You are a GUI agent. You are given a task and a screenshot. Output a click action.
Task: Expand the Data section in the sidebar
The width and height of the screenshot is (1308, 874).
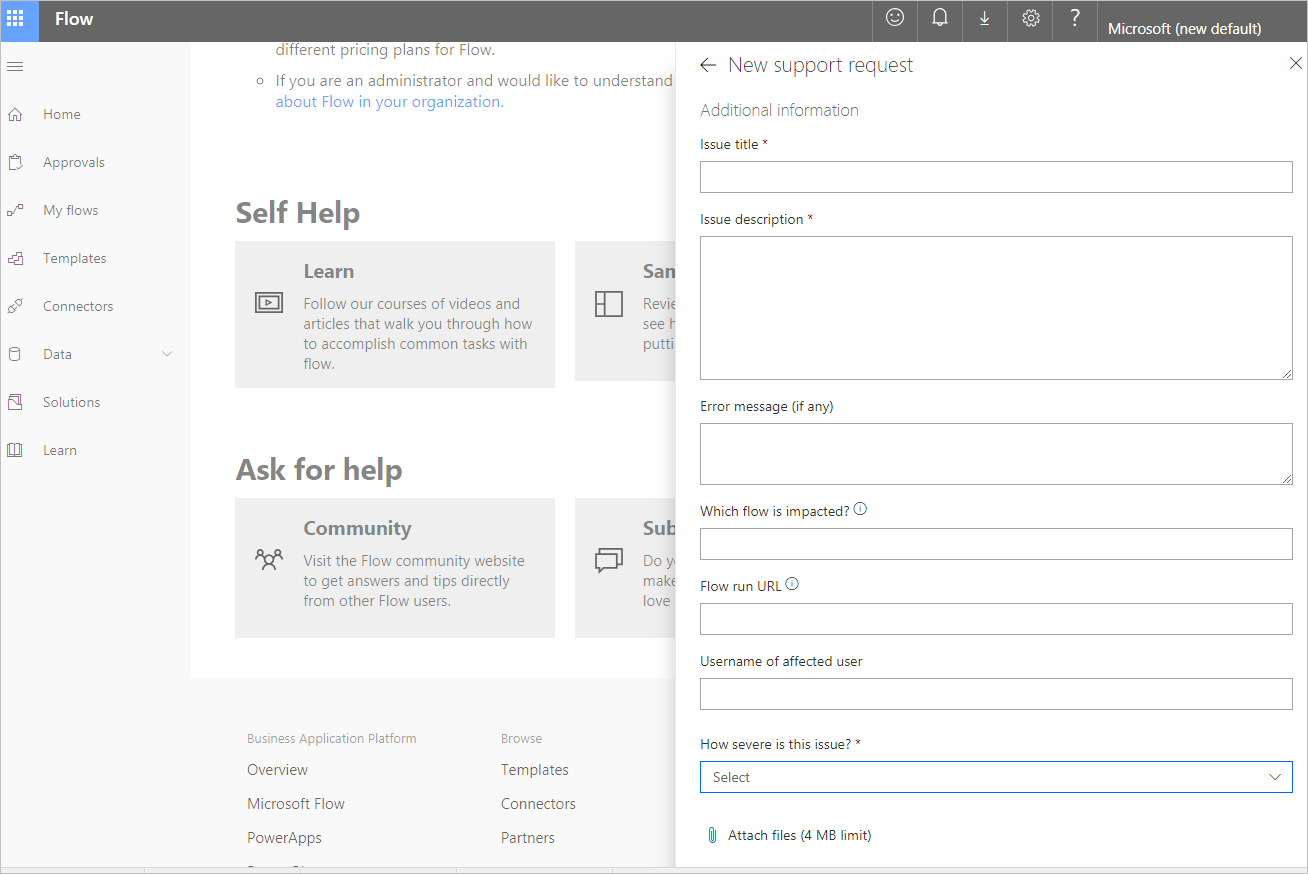(x=167, y=354)
